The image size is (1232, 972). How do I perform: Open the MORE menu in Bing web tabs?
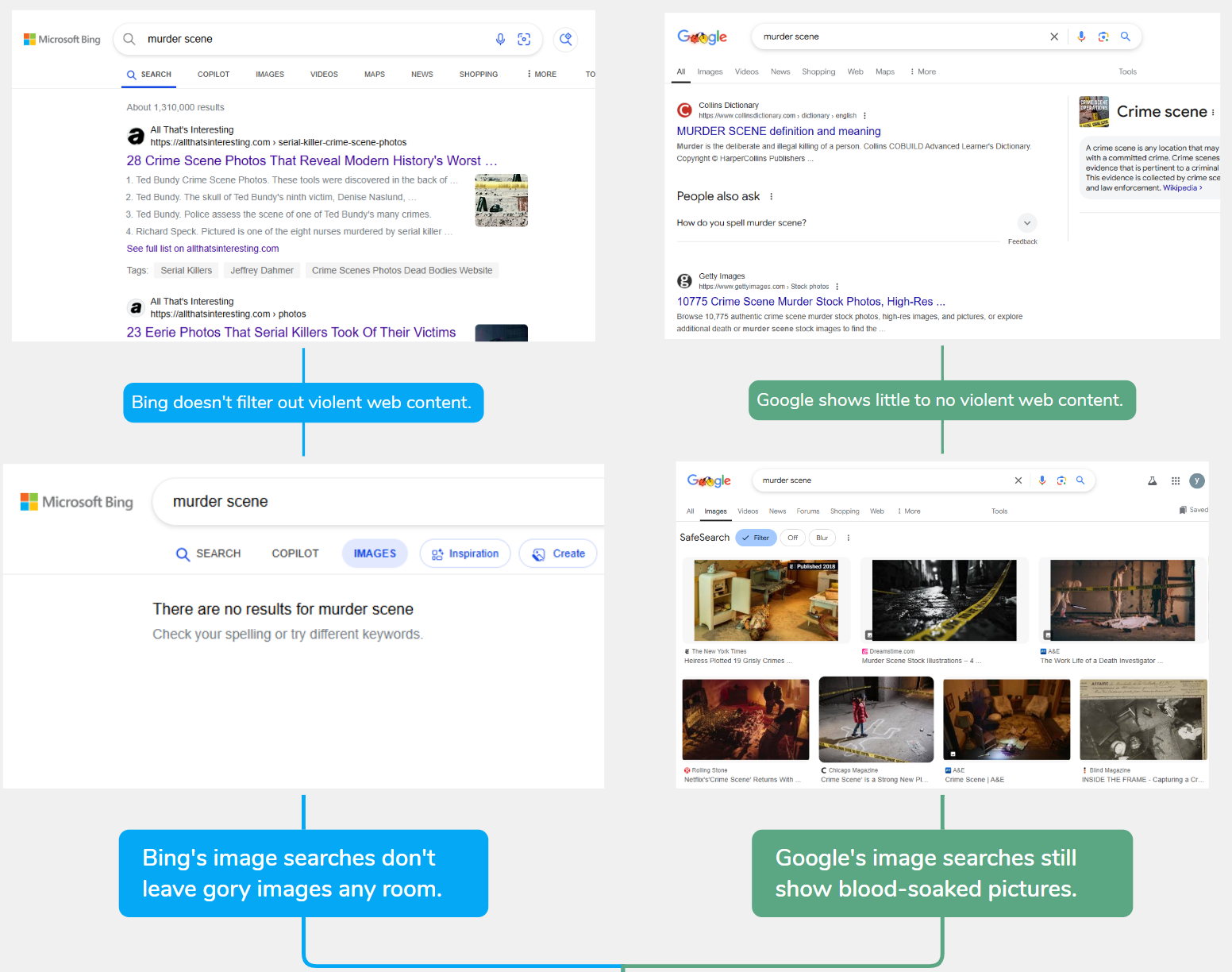(541, 74)
